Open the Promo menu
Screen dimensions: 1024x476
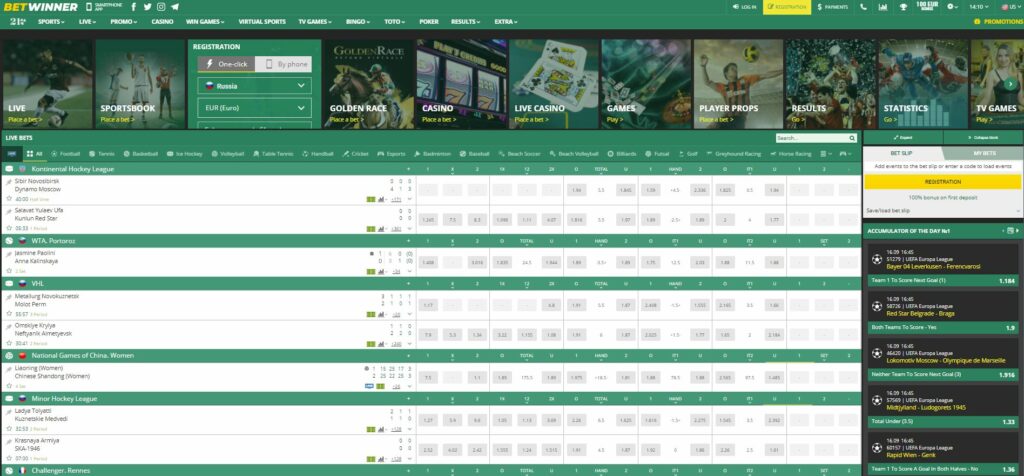(x=123, y=22)
